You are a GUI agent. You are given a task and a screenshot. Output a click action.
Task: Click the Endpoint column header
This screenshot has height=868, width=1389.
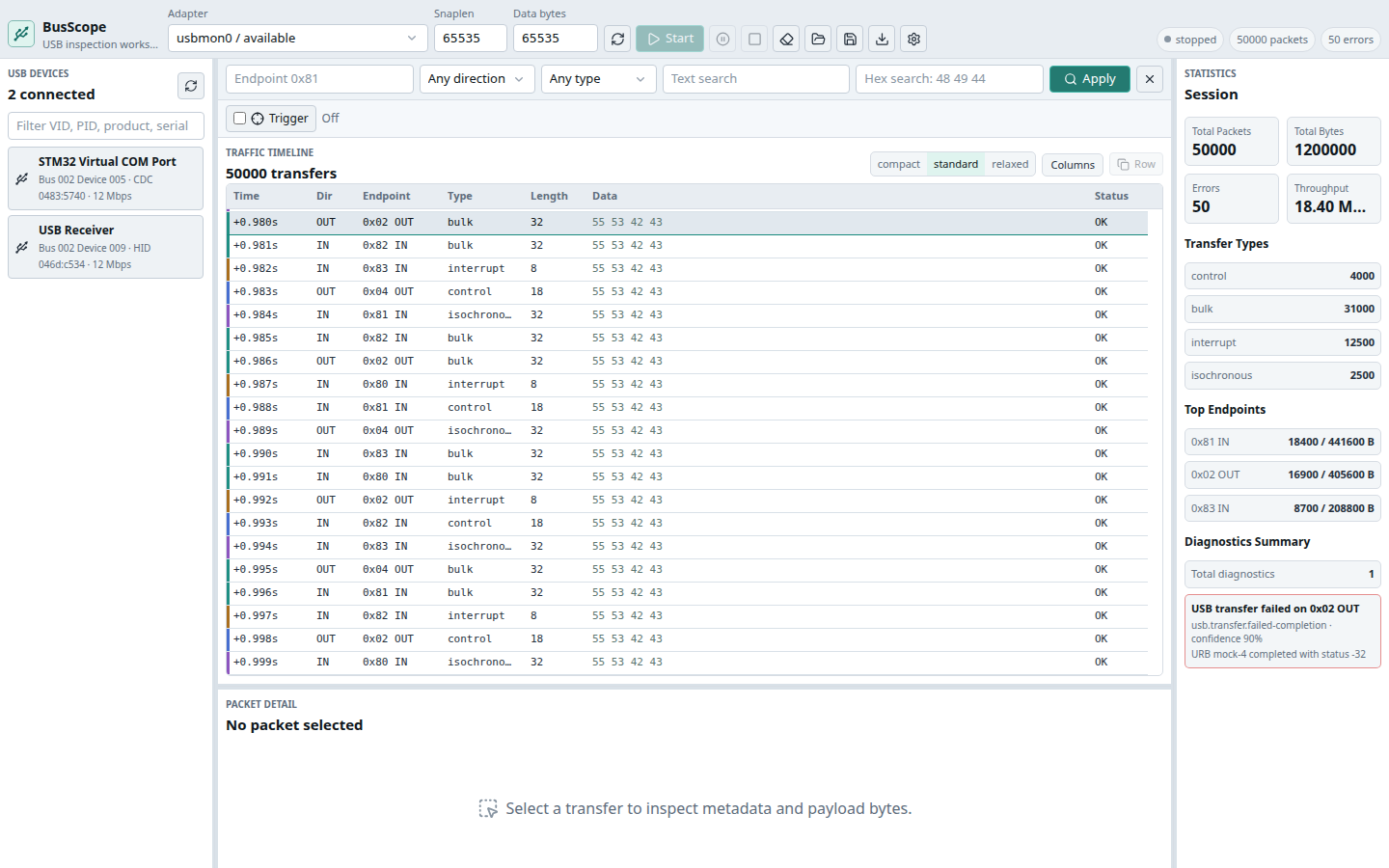(x=386, y=196)
